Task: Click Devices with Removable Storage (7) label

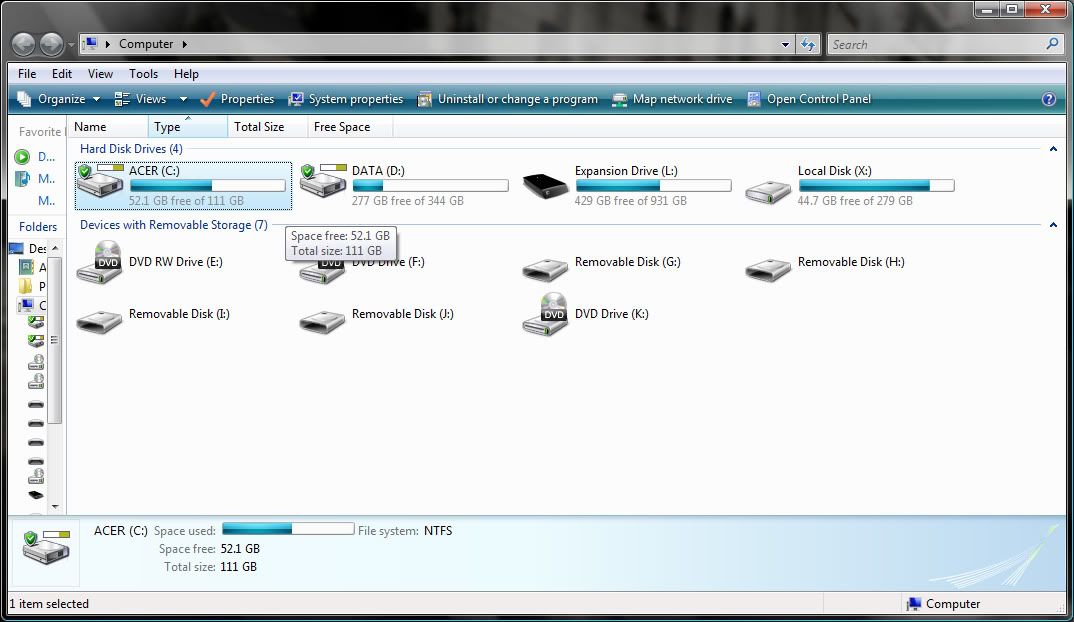Action: tap(174, 225)
